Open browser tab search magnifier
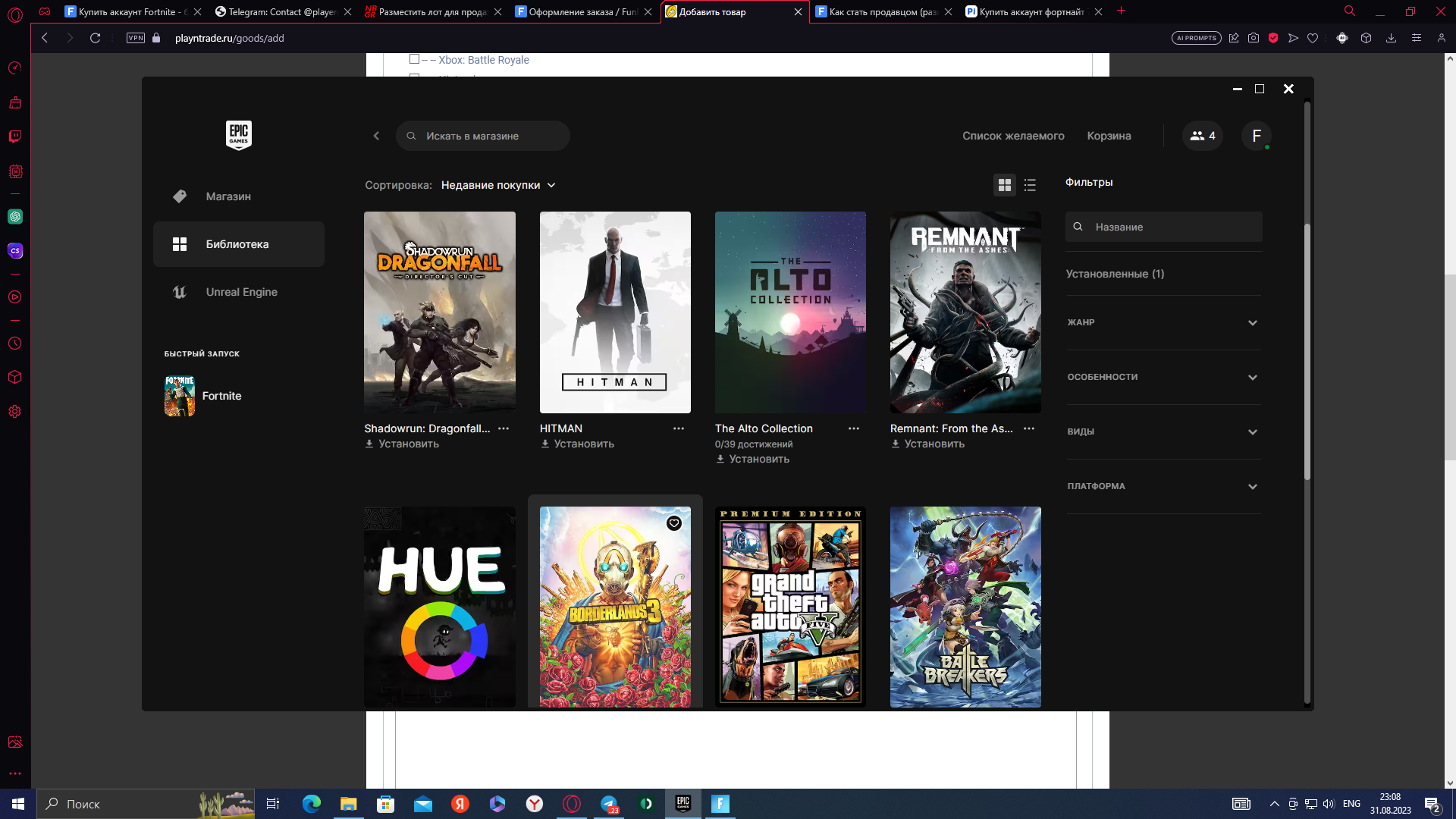Screen dimensions: 1456x819 pos(1350,11)
